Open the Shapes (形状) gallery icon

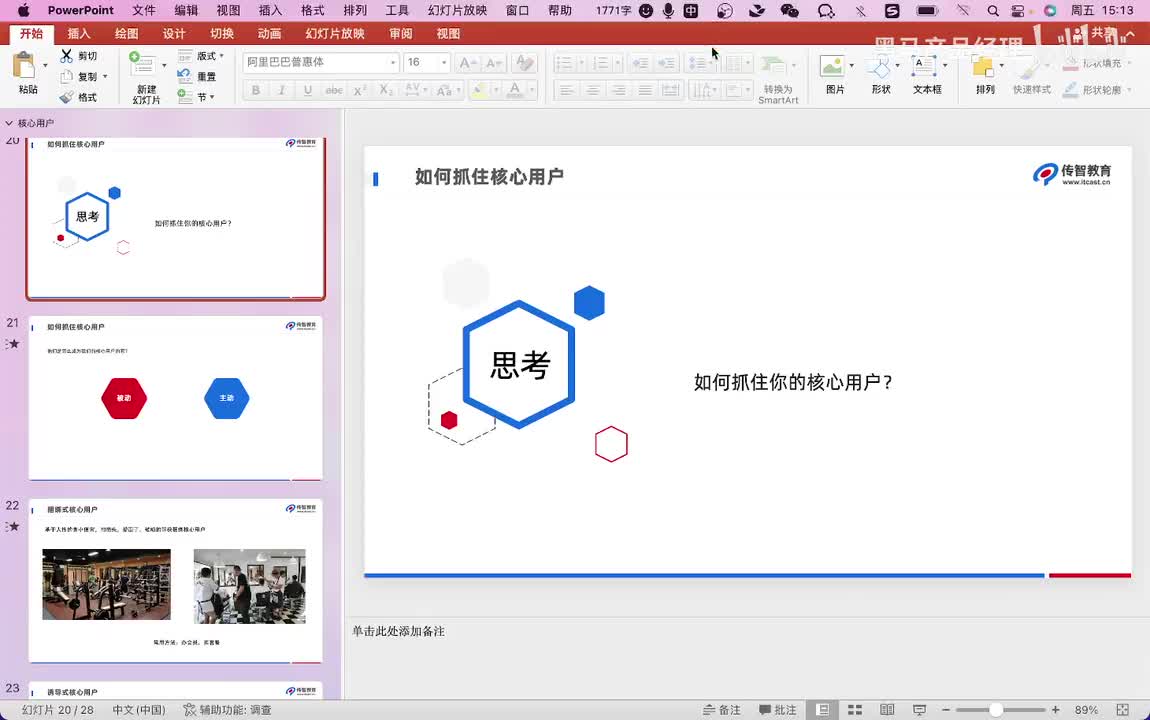click(x=878, y=67)
